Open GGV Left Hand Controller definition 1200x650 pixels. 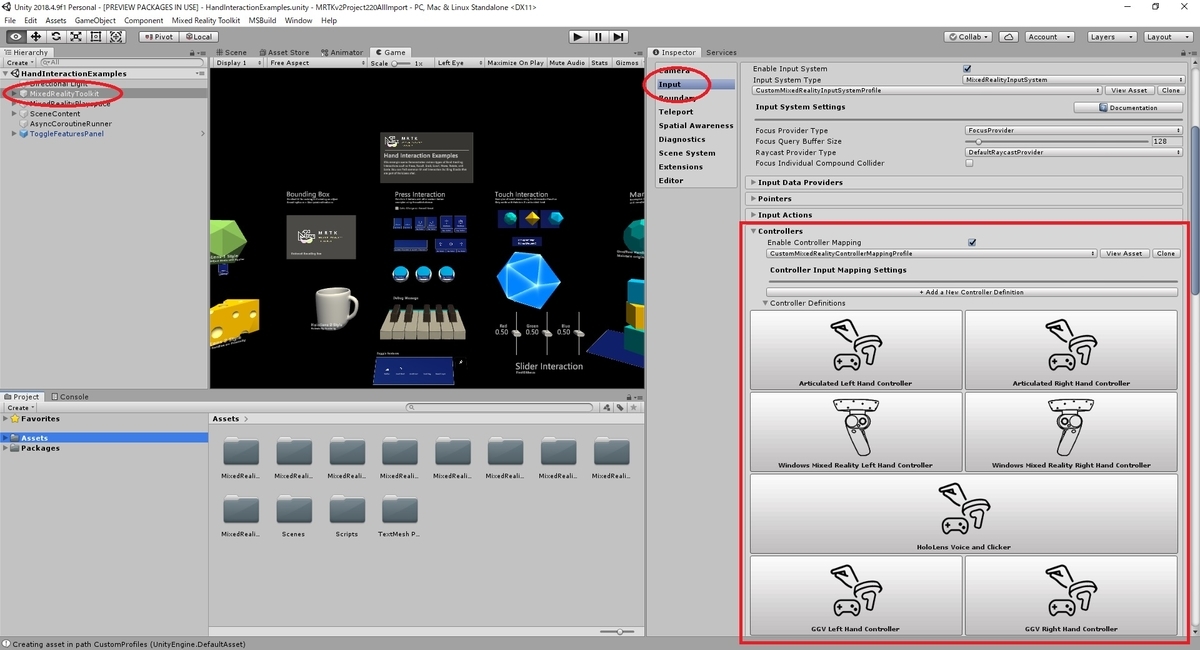point(856,595)
